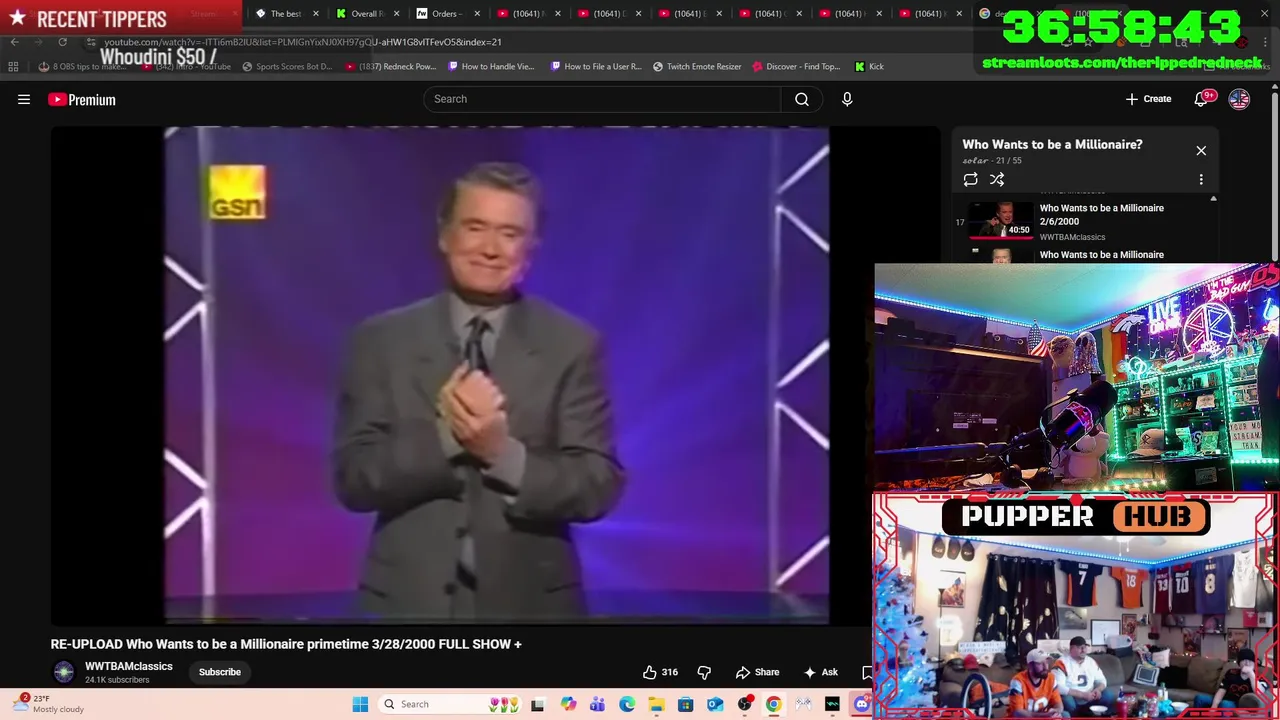Click playlist scroll up arrow

(1213, 198)
